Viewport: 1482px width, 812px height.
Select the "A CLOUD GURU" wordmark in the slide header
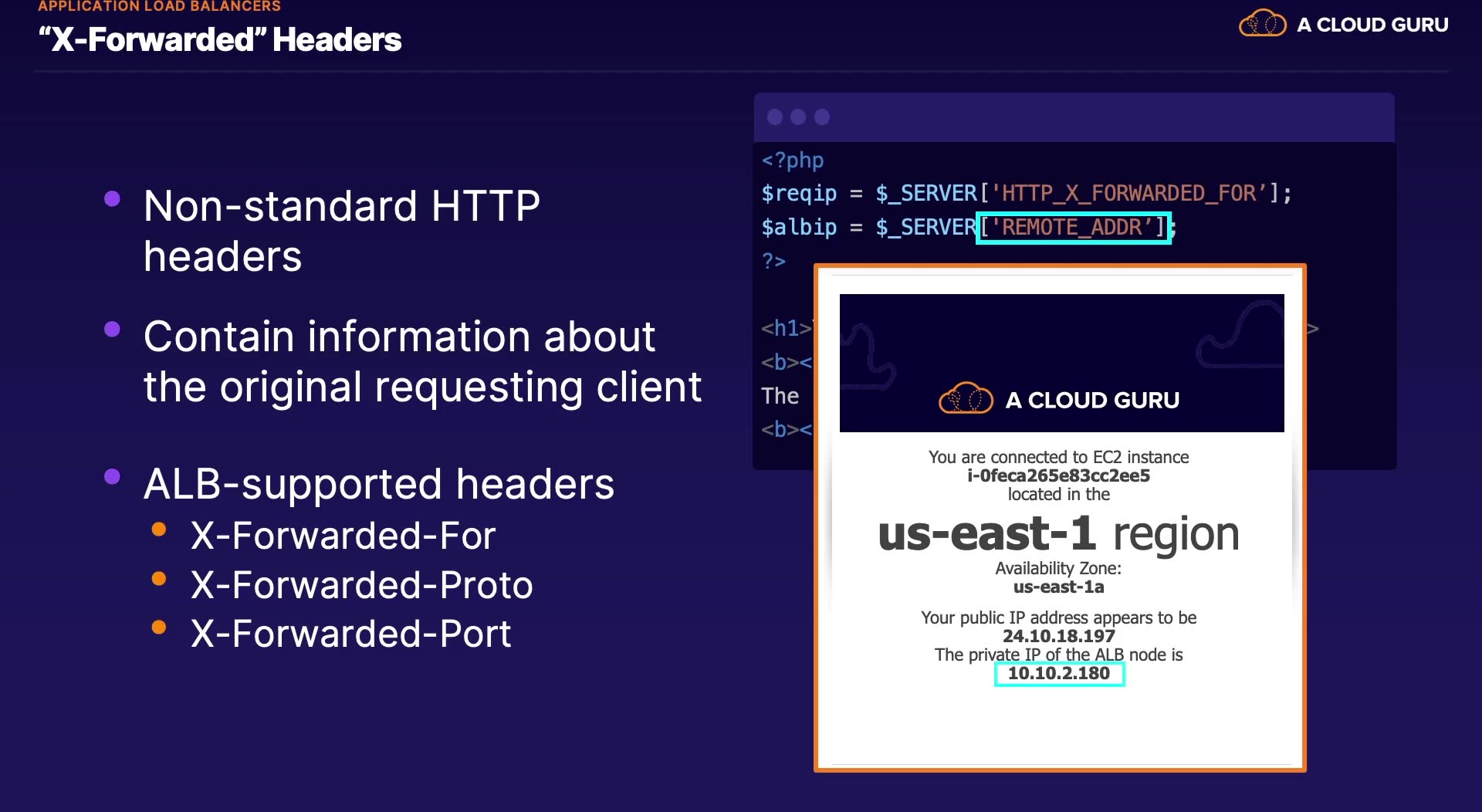pyautogui.click(x=1372, y=25)
